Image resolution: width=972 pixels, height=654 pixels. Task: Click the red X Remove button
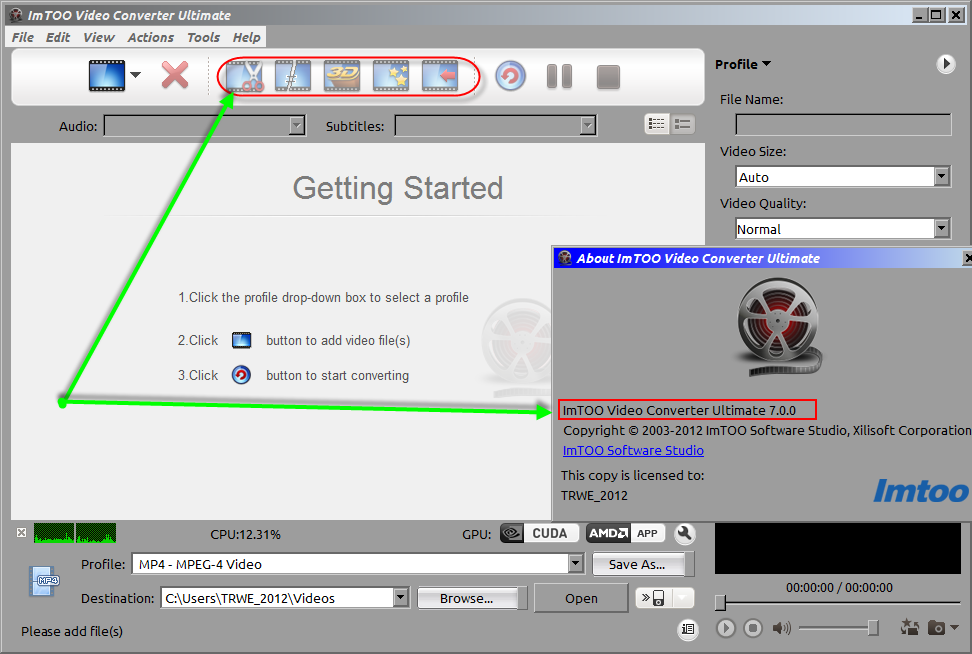click(175, 76)
